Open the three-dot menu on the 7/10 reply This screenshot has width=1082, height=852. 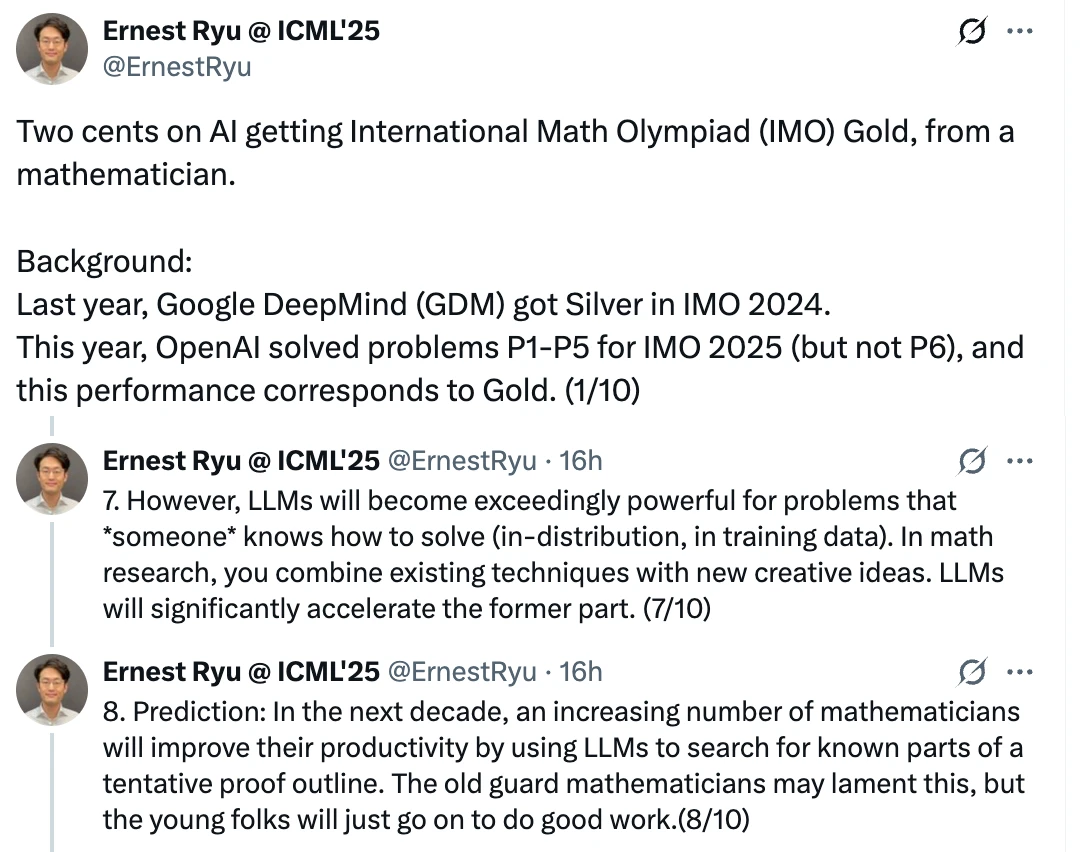(x=1019, y=461)
